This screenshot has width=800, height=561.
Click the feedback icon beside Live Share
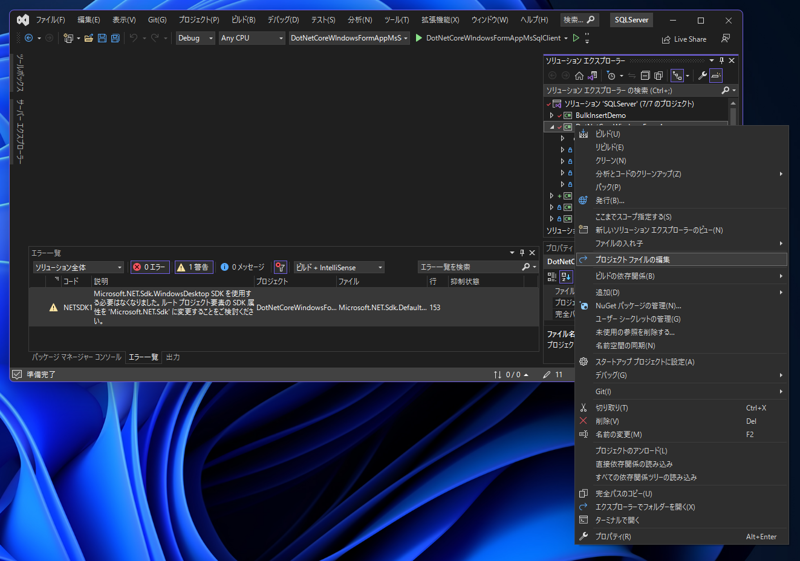click(x=725, y=39)
